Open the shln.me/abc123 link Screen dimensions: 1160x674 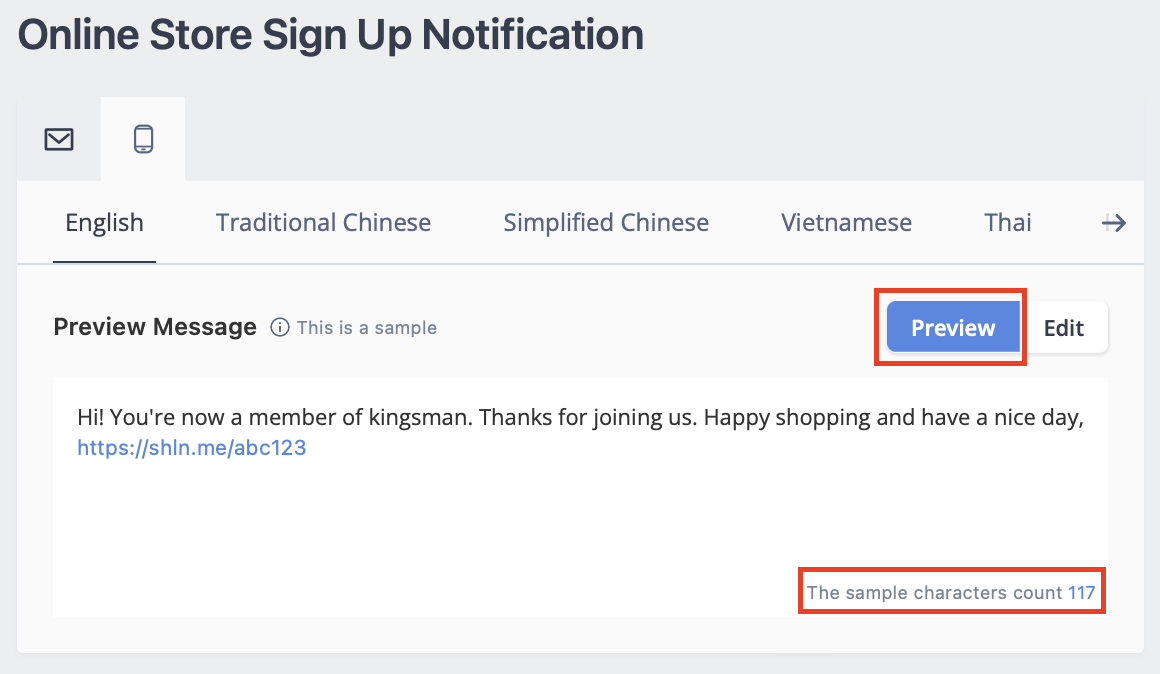(192, 448)
